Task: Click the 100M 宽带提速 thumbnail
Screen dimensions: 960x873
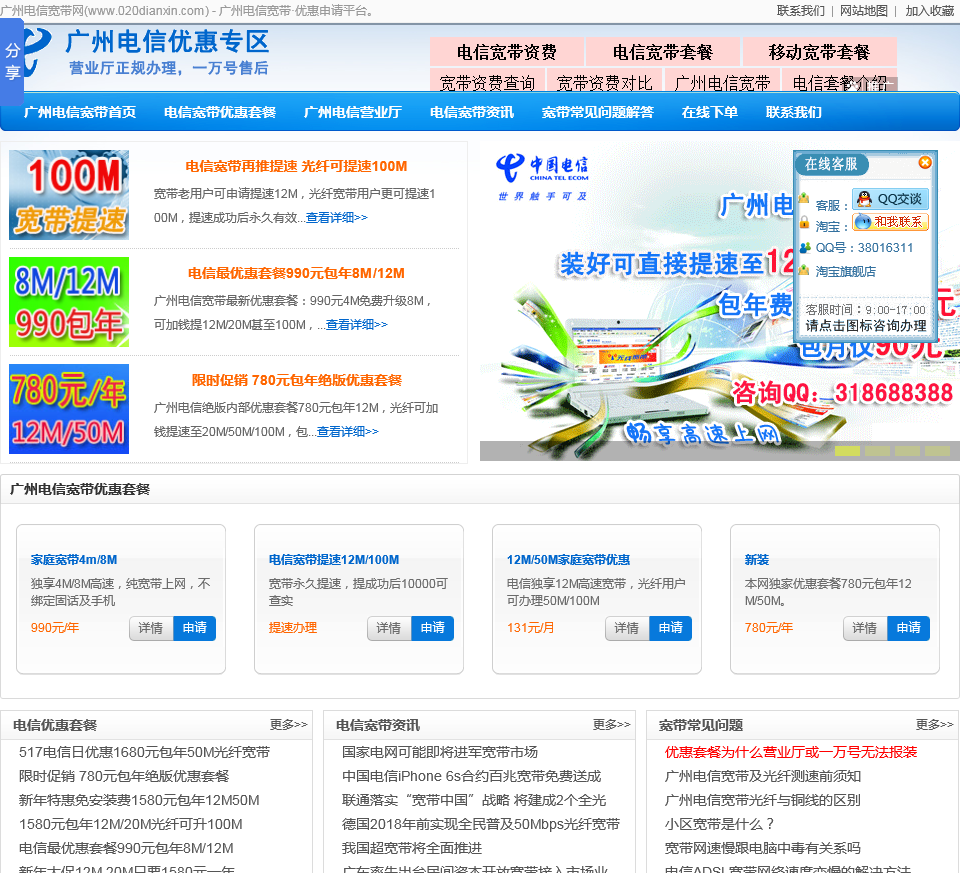Action: [x=69, y=195]
